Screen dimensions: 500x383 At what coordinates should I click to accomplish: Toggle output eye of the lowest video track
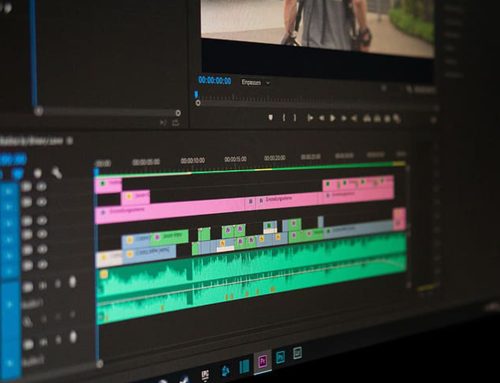coord(42,265)
